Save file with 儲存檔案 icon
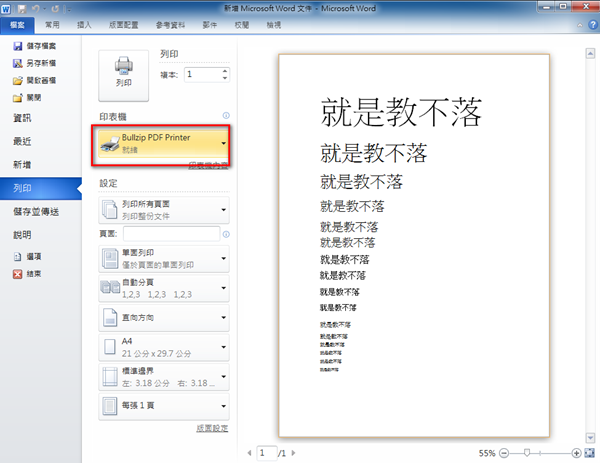The image size is (600, 463). click(x=34, y=46)
